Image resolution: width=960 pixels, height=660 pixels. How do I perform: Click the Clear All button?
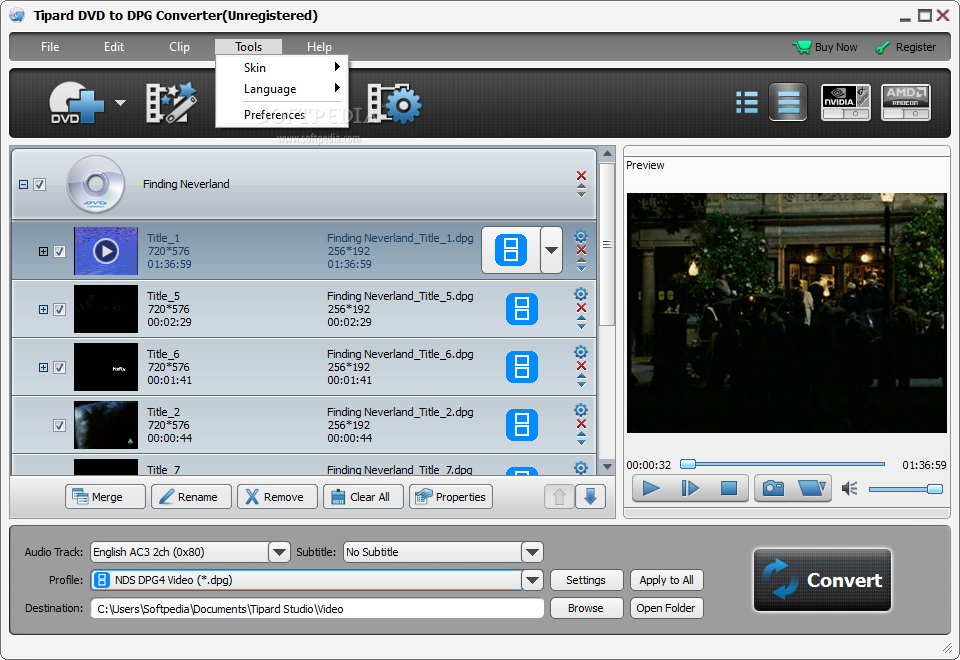(364, 497)
